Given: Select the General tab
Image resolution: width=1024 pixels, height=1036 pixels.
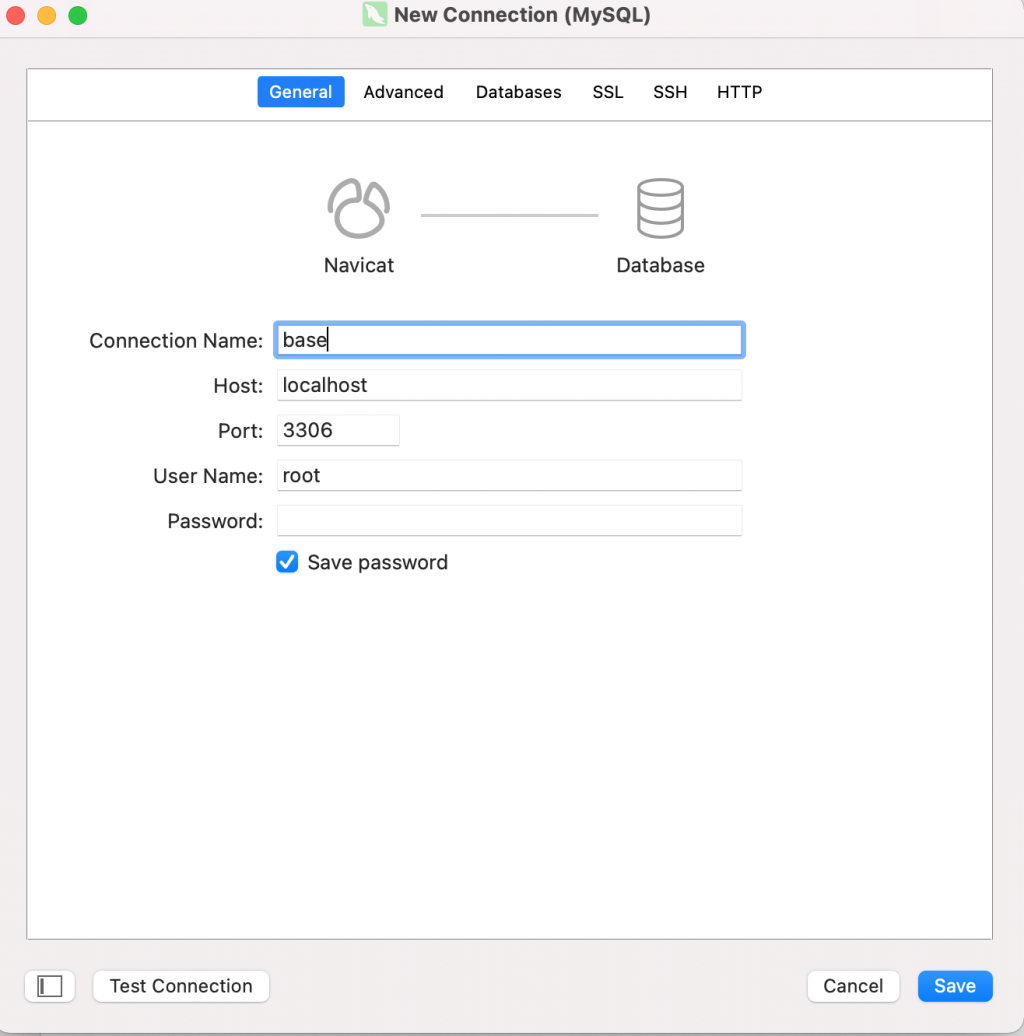Looking at the screenshot, I should (301, 92).
